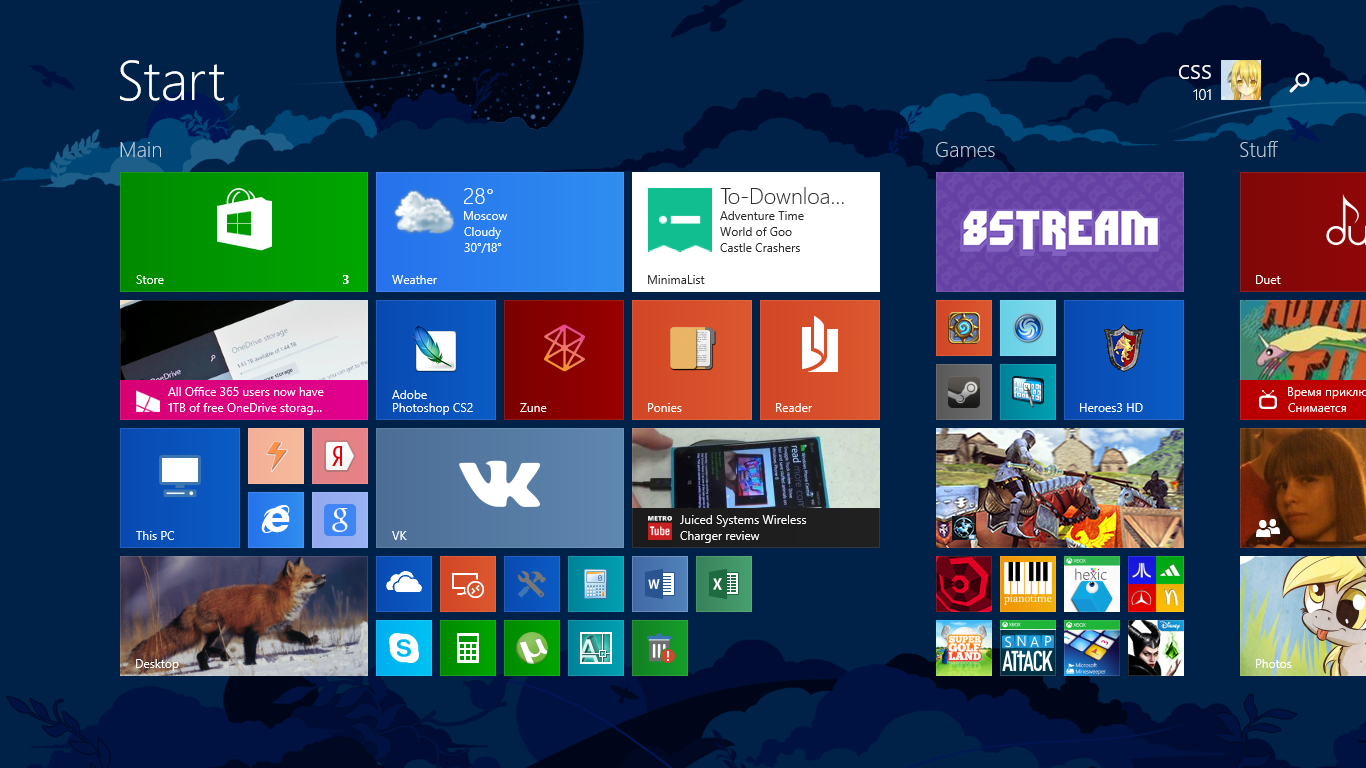Launch Super Golf Land
Screen dimensions: 1366x768
point(964,648)
